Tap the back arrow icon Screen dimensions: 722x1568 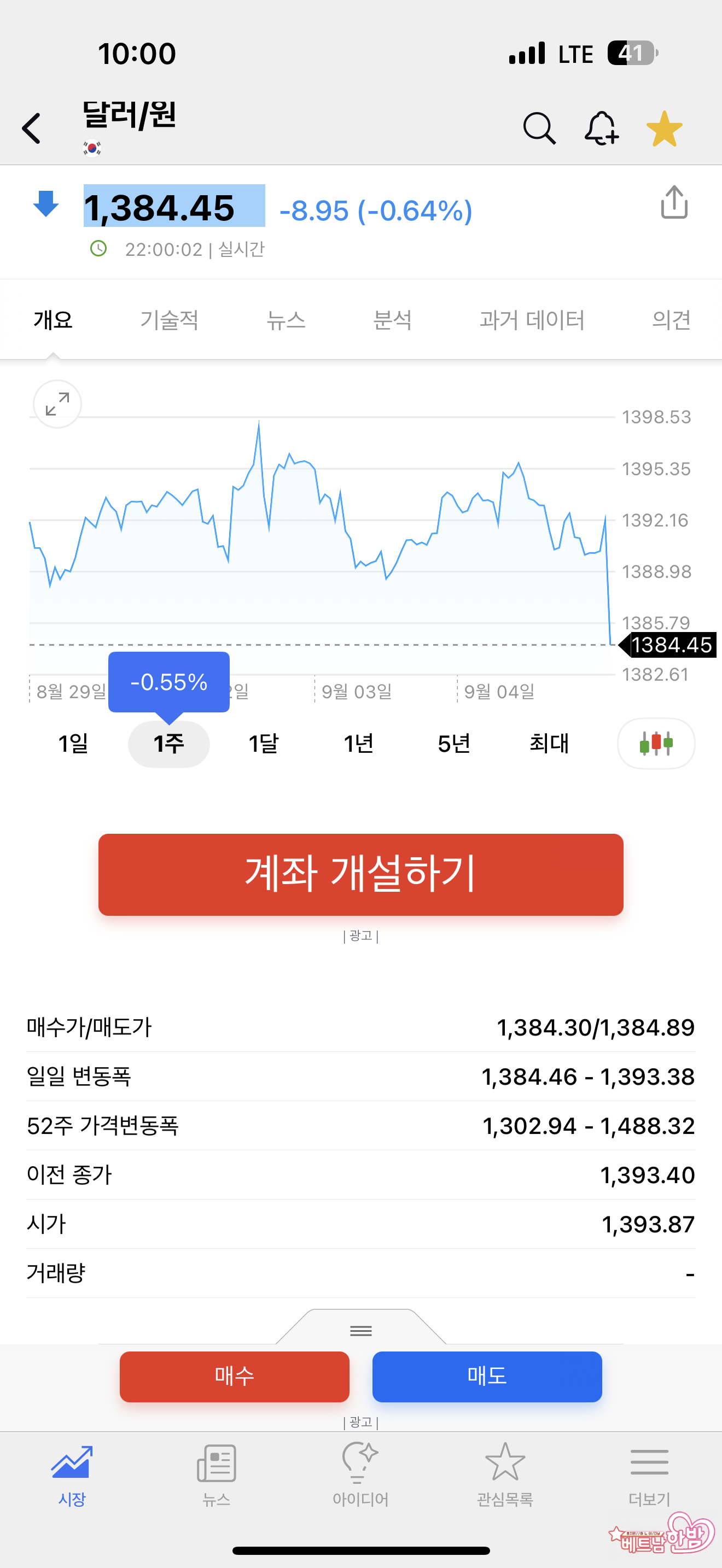tap(32, 128)
